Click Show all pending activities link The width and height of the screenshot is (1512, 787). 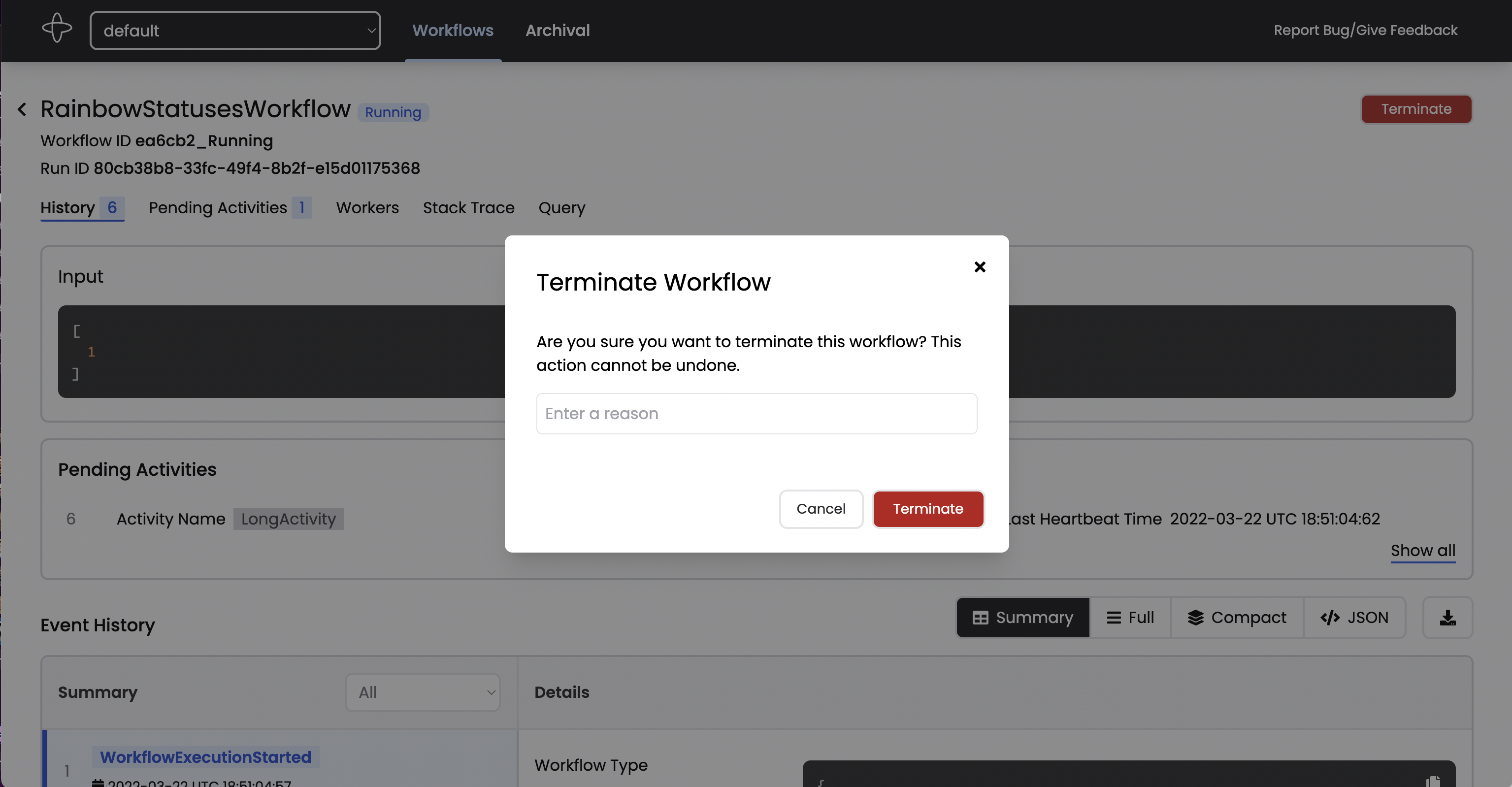[1423, 551]
